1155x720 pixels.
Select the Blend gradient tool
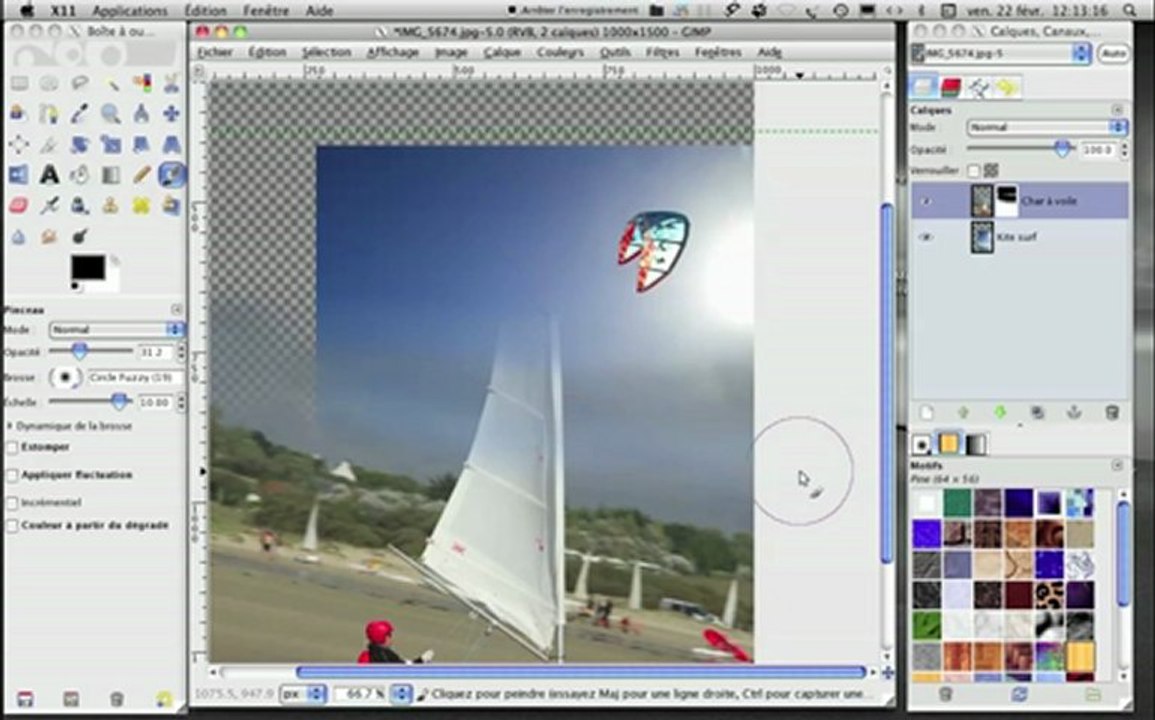pos(110,175)
